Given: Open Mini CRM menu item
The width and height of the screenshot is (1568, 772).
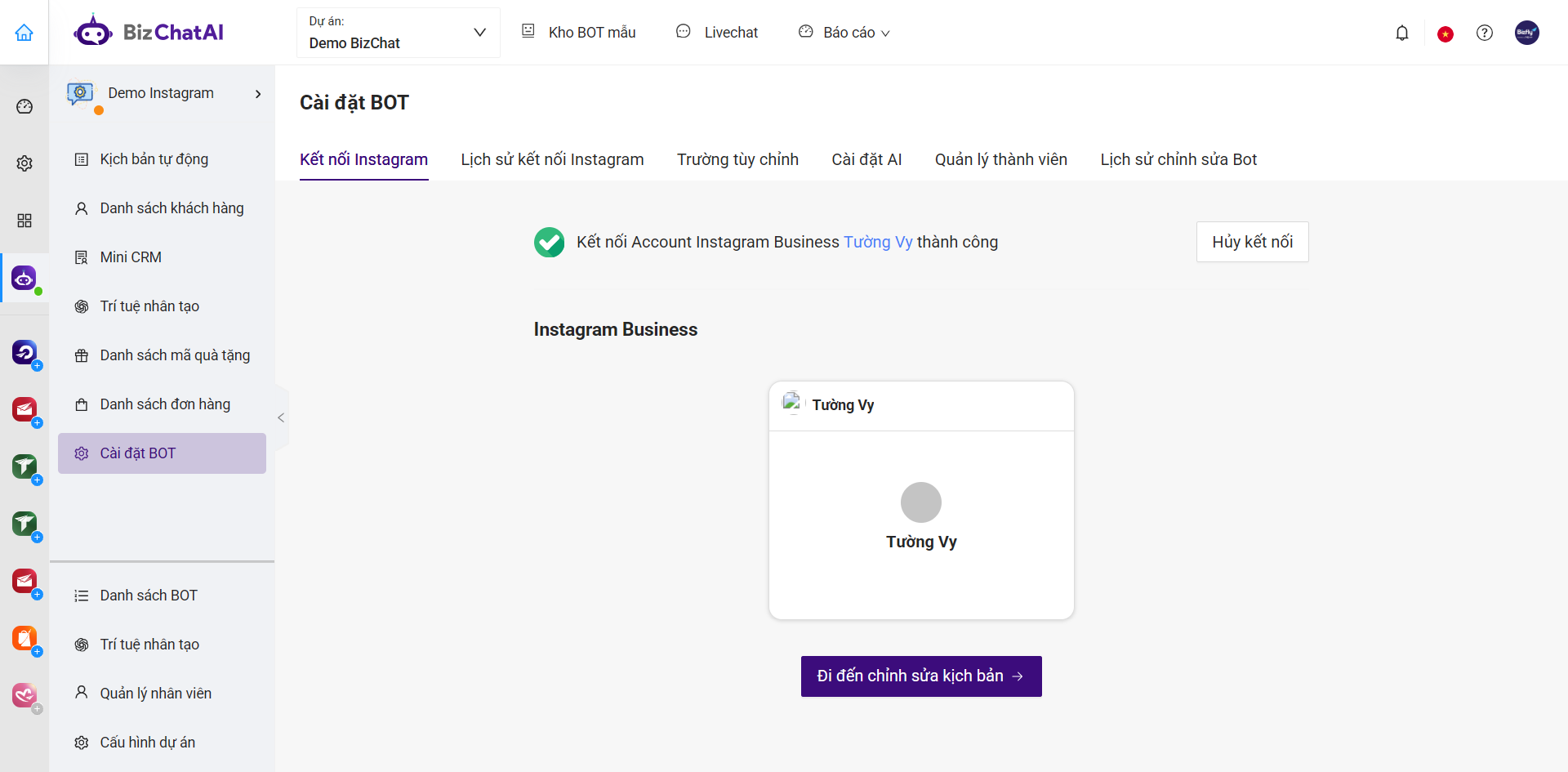Looking at the screenshot, I should 162,257.
